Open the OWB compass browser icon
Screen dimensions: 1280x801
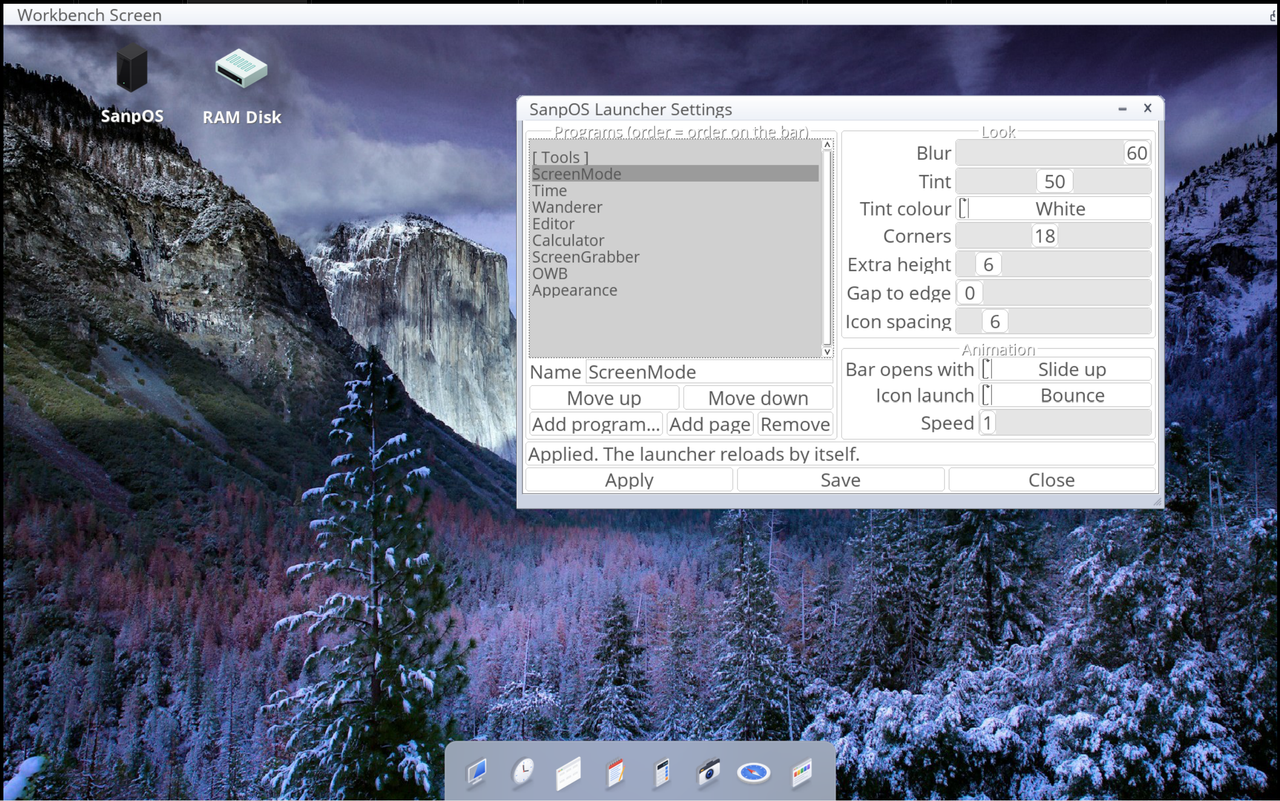pos(754,773)
